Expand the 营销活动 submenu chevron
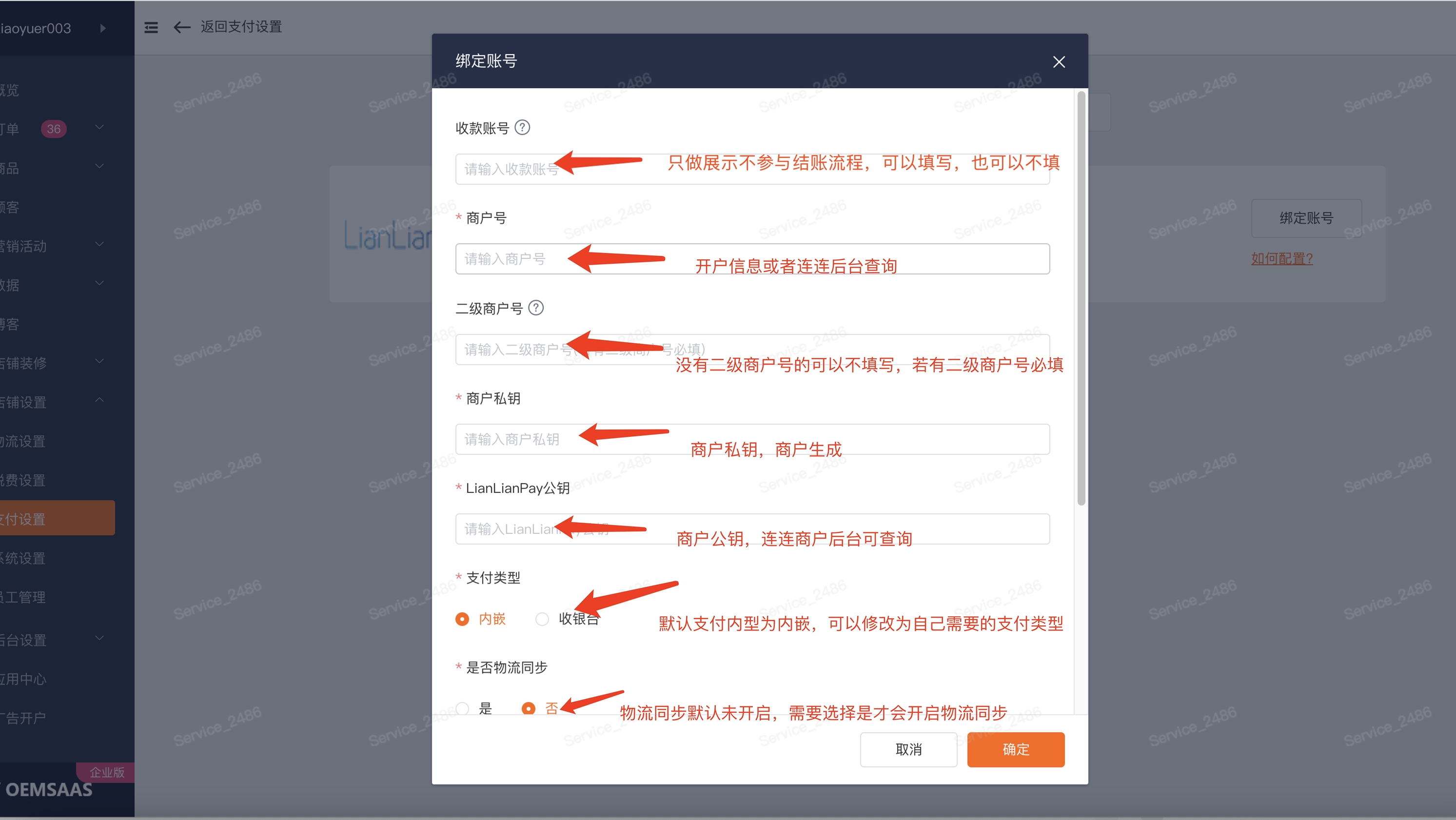Screen dimensions: 1456x820 coord(99,245)
